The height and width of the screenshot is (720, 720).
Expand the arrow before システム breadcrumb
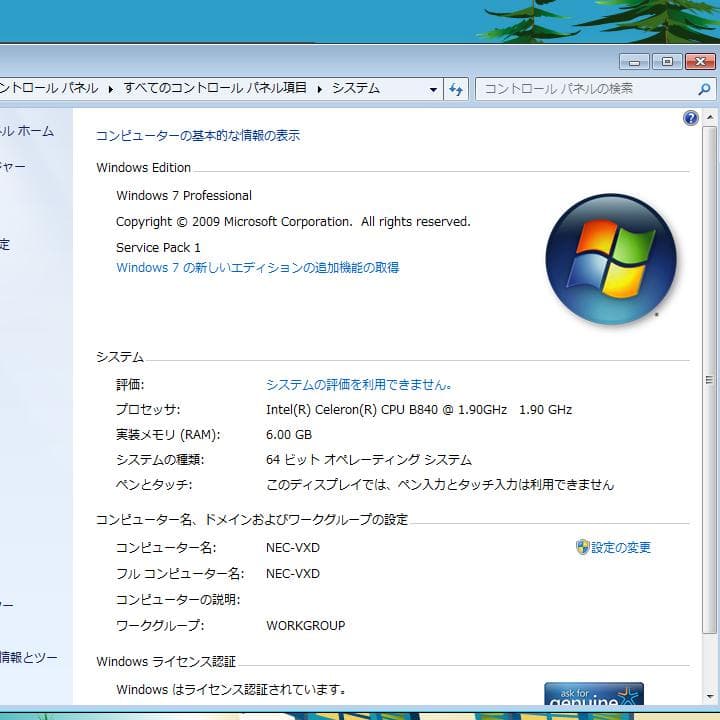(x=320, y=89)
